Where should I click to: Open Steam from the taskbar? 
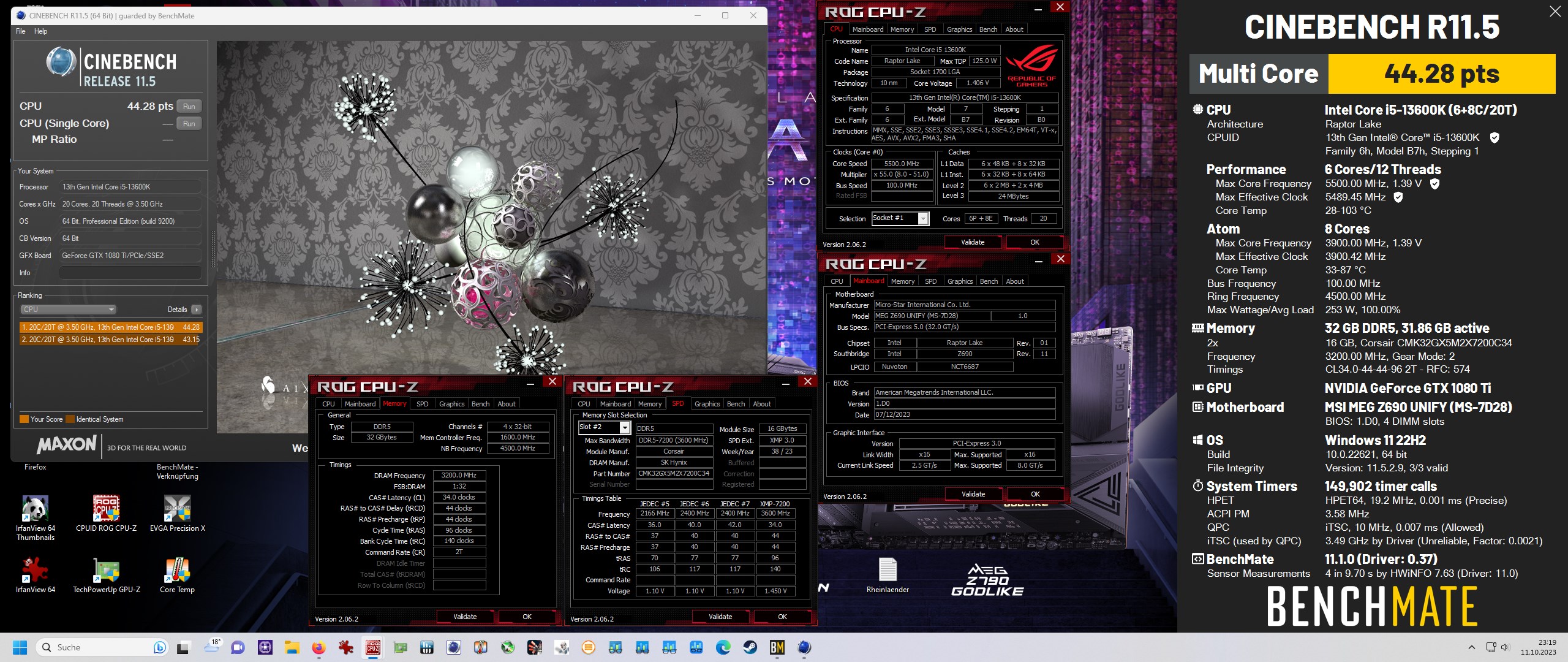coord(750,647)
